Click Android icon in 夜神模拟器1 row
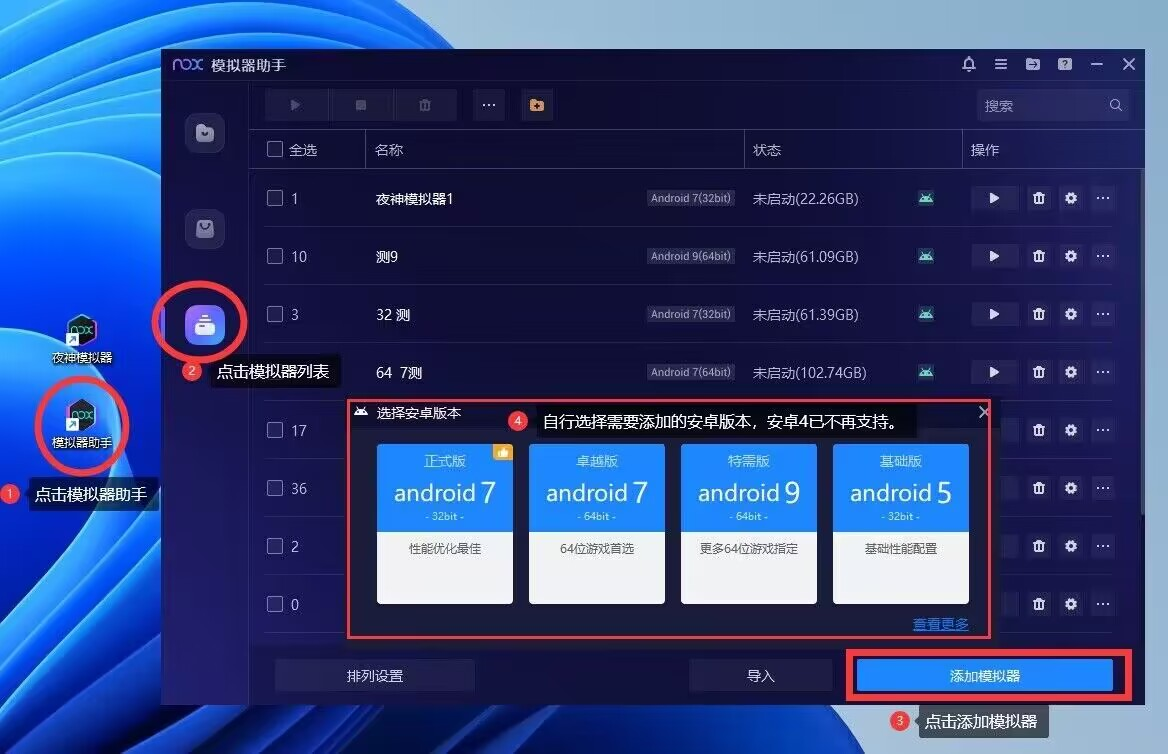This screenshot has width=1168, height=754. tap(926, 198)
